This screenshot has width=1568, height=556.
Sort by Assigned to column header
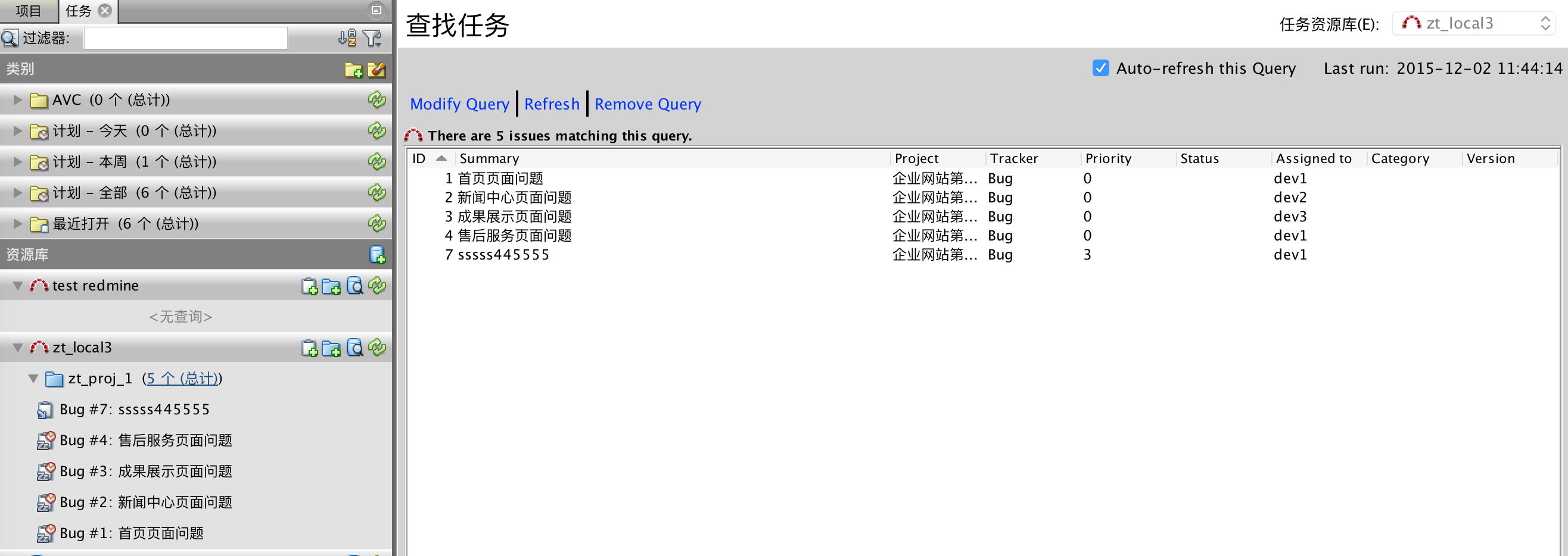coord(1318,159)
